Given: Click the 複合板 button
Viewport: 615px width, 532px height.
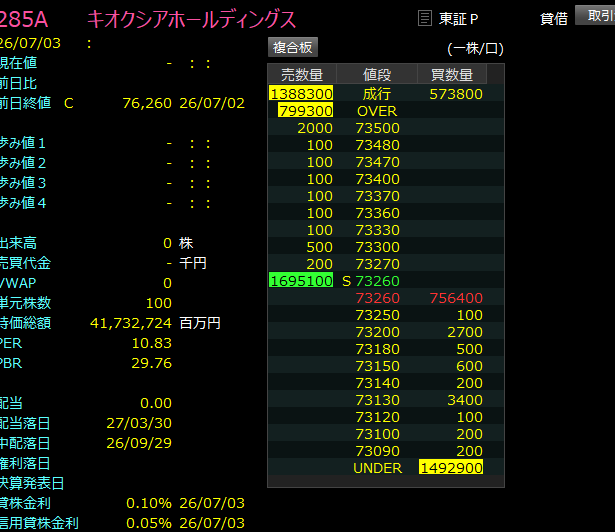Looking at the screenshot, I should [x=293, y=47].
